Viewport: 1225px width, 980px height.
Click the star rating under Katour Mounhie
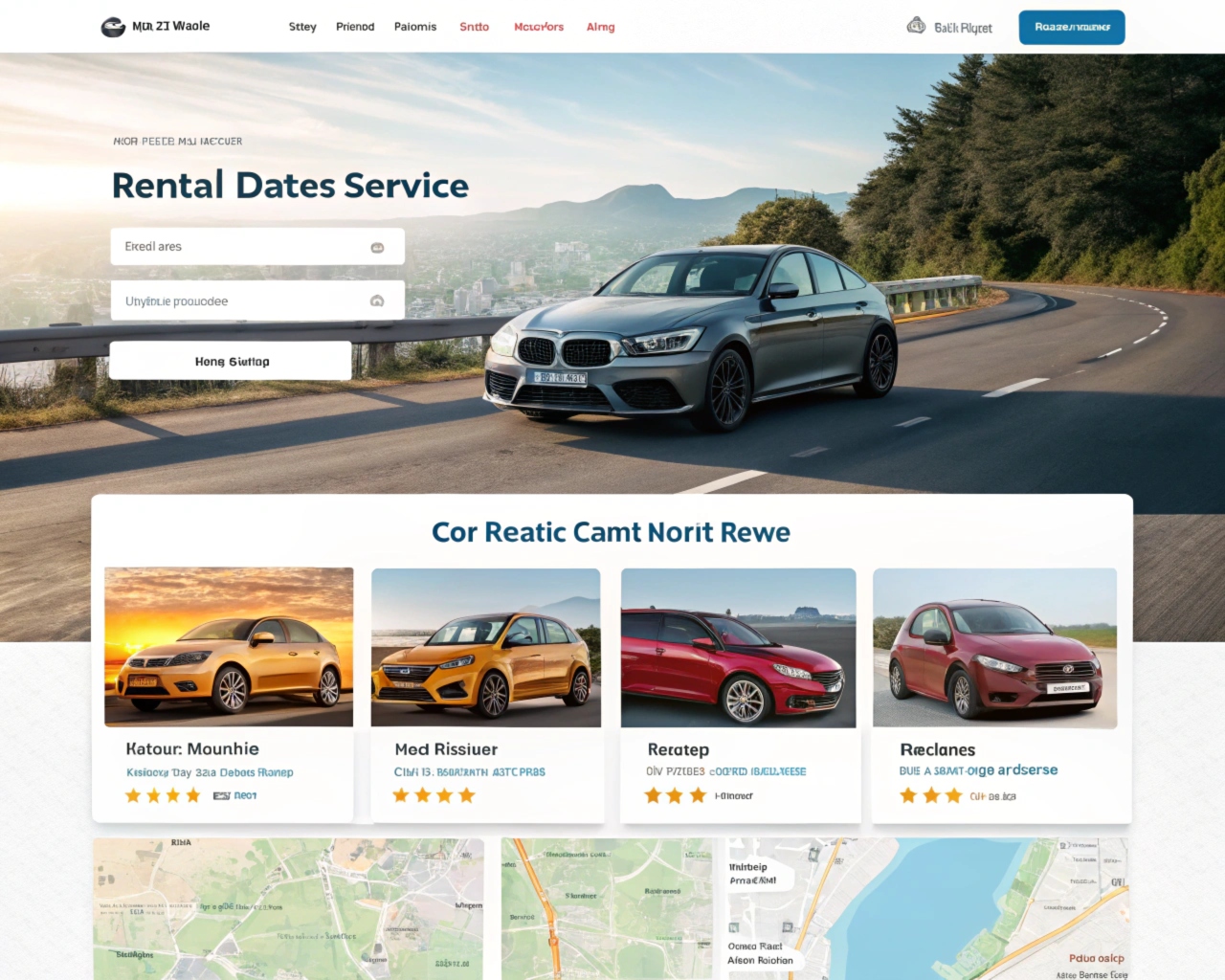click(163, 795)
